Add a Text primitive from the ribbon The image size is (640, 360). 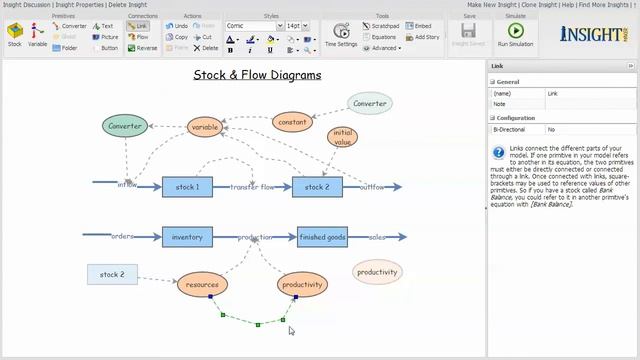click(x=103, y=26)
